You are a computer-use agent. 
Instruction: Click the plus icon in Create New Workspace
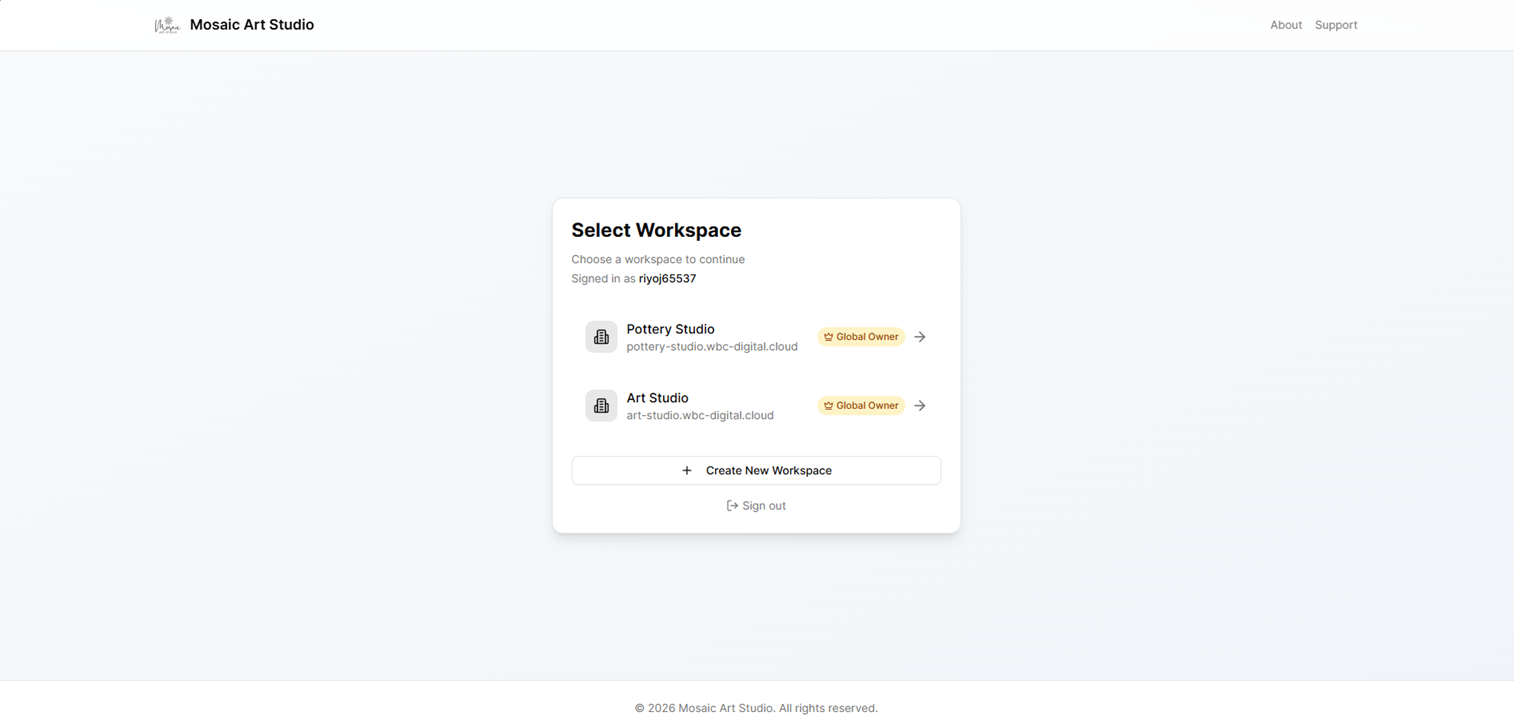[687, 470]
